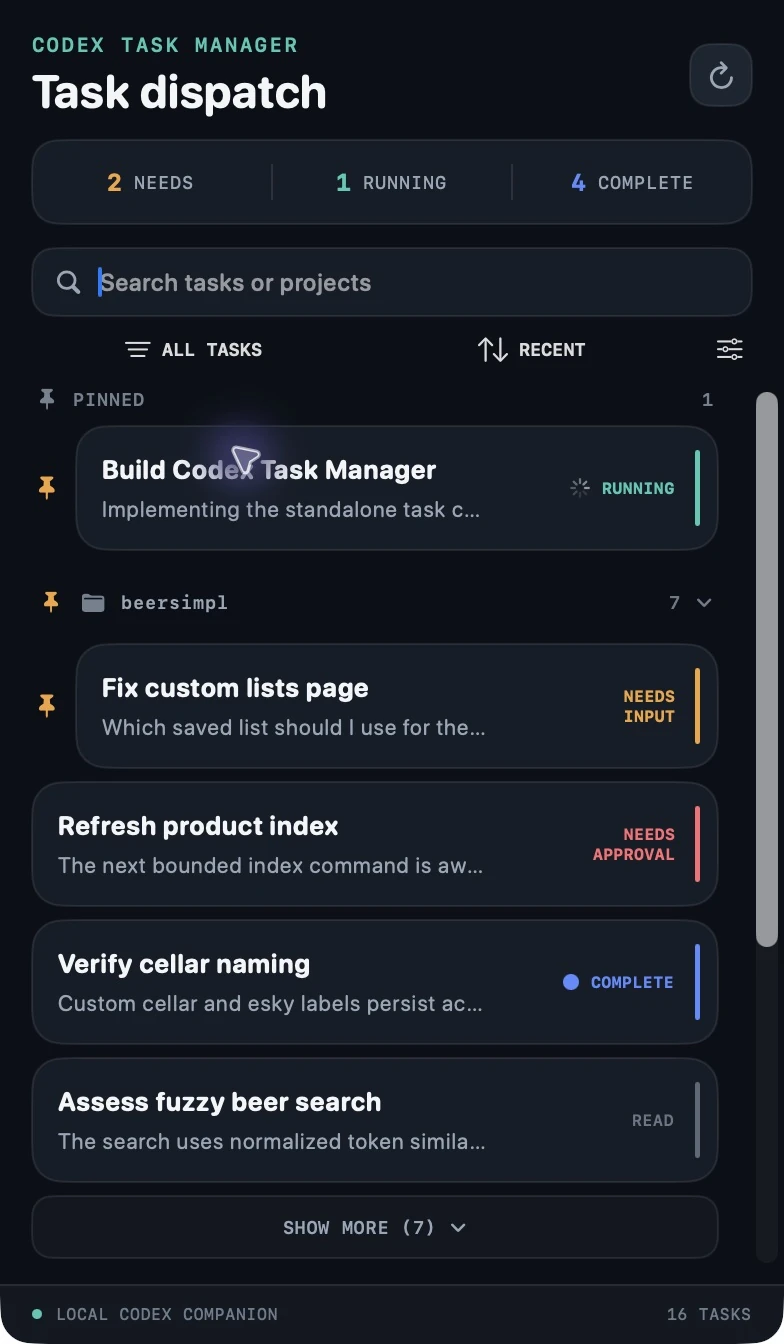The width and height of the screenshot is (784, 1344).
Task: Focus the Search tasks or projects field
Action: pyautogui.click(x=392, y=282)
